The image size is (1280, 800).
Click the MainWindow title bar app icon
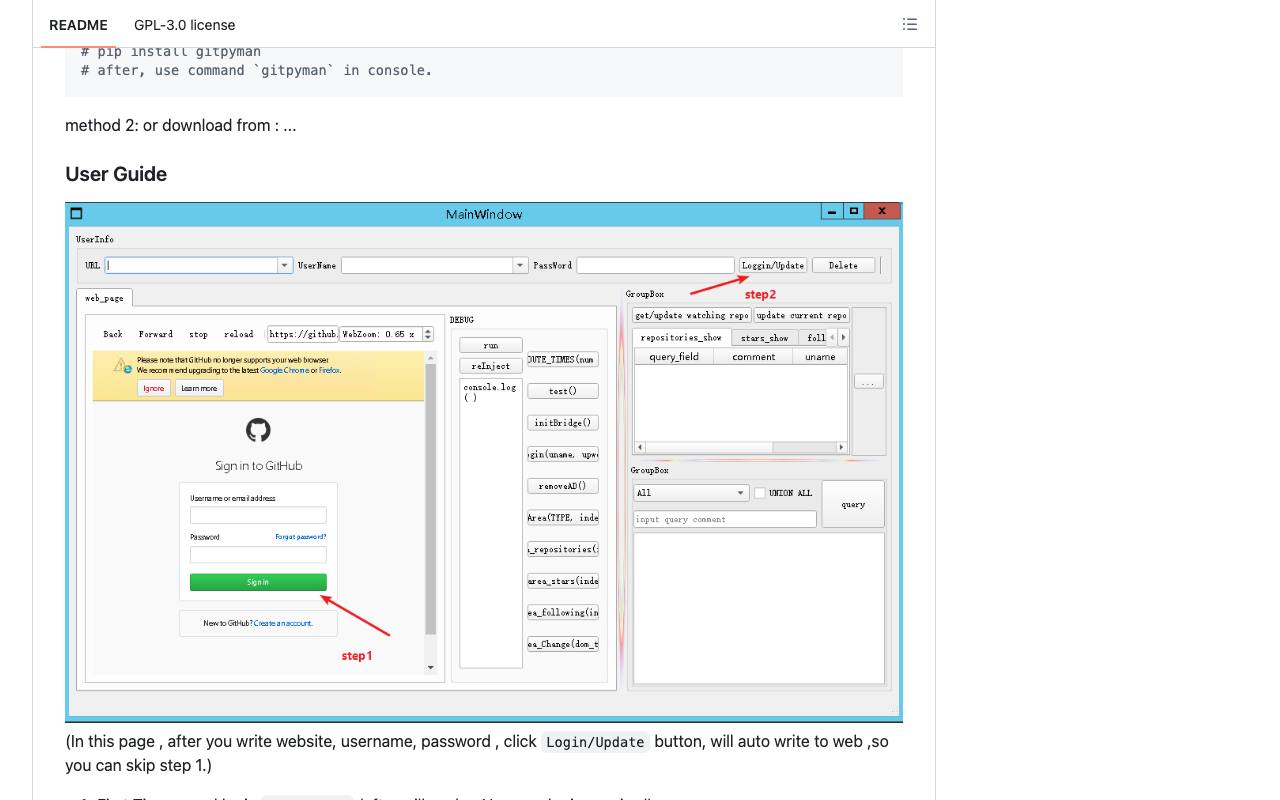(76, 213)
